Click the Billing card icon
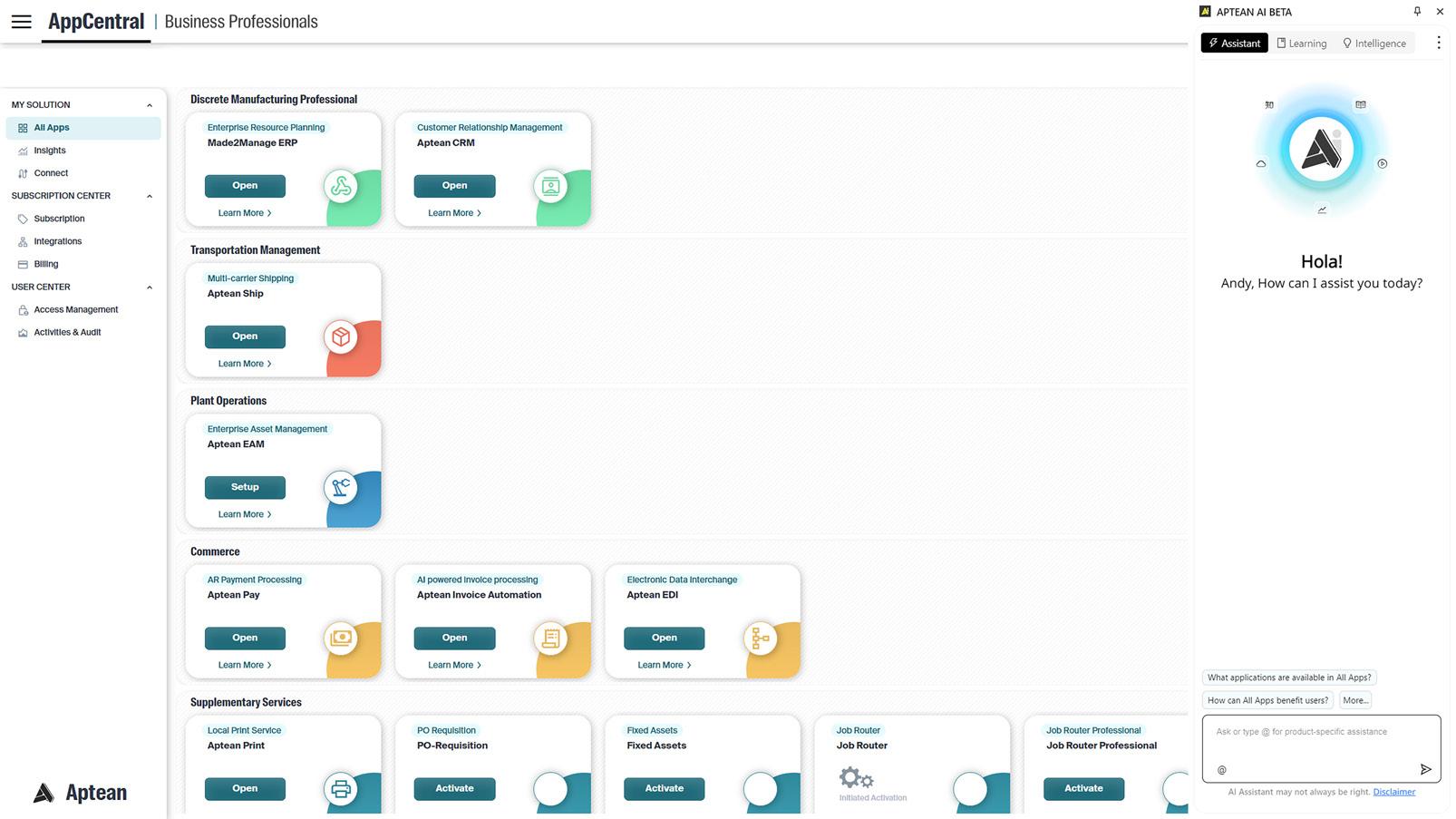The height and width of the screenshot is (819, 1456). (x=23, y=264)
